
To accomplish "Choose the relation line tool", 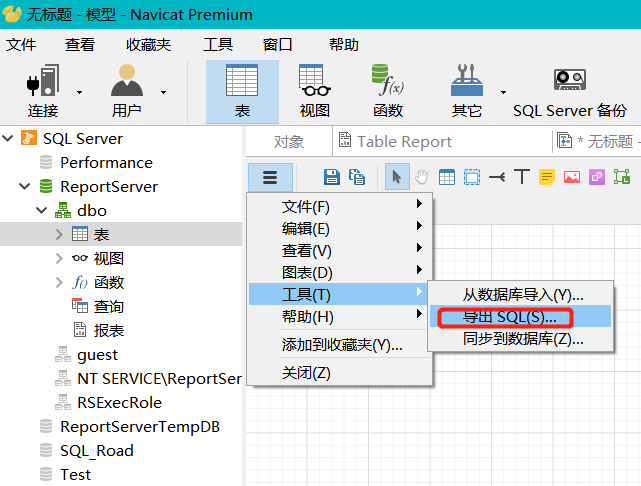I will [497, 177].
